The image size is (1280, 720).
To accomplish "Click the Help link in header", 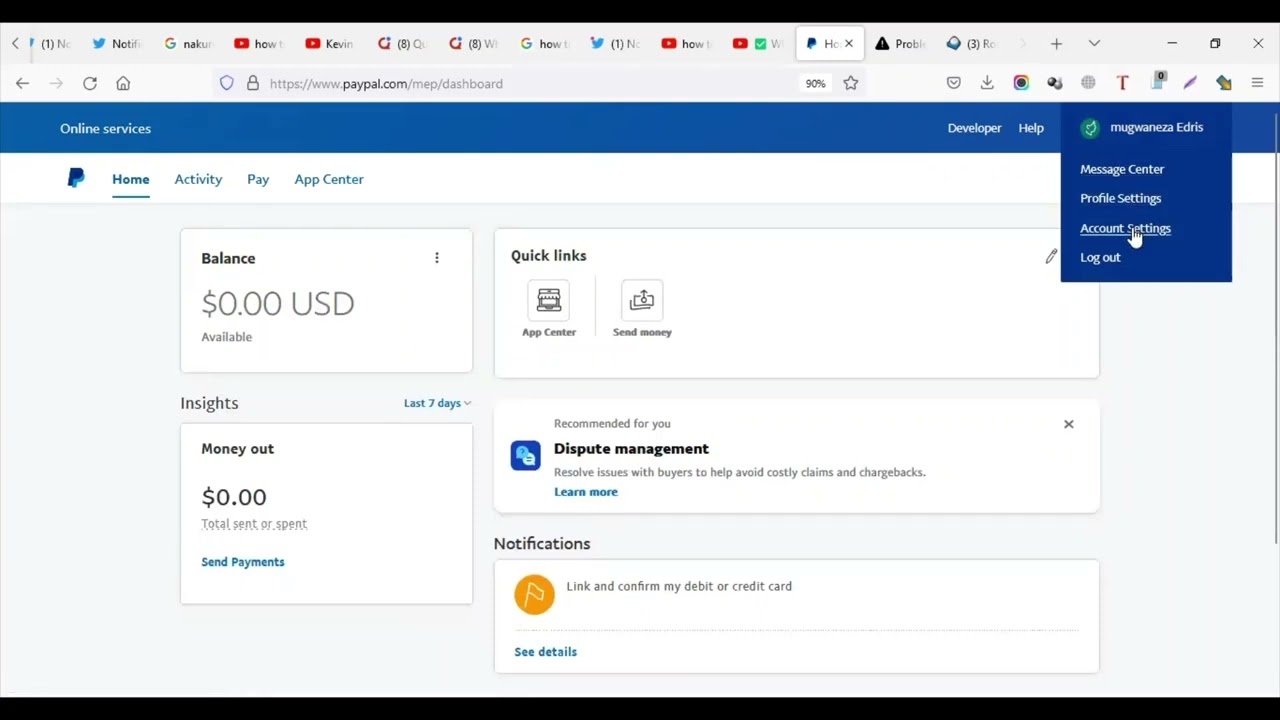I will coord(1031,128).
